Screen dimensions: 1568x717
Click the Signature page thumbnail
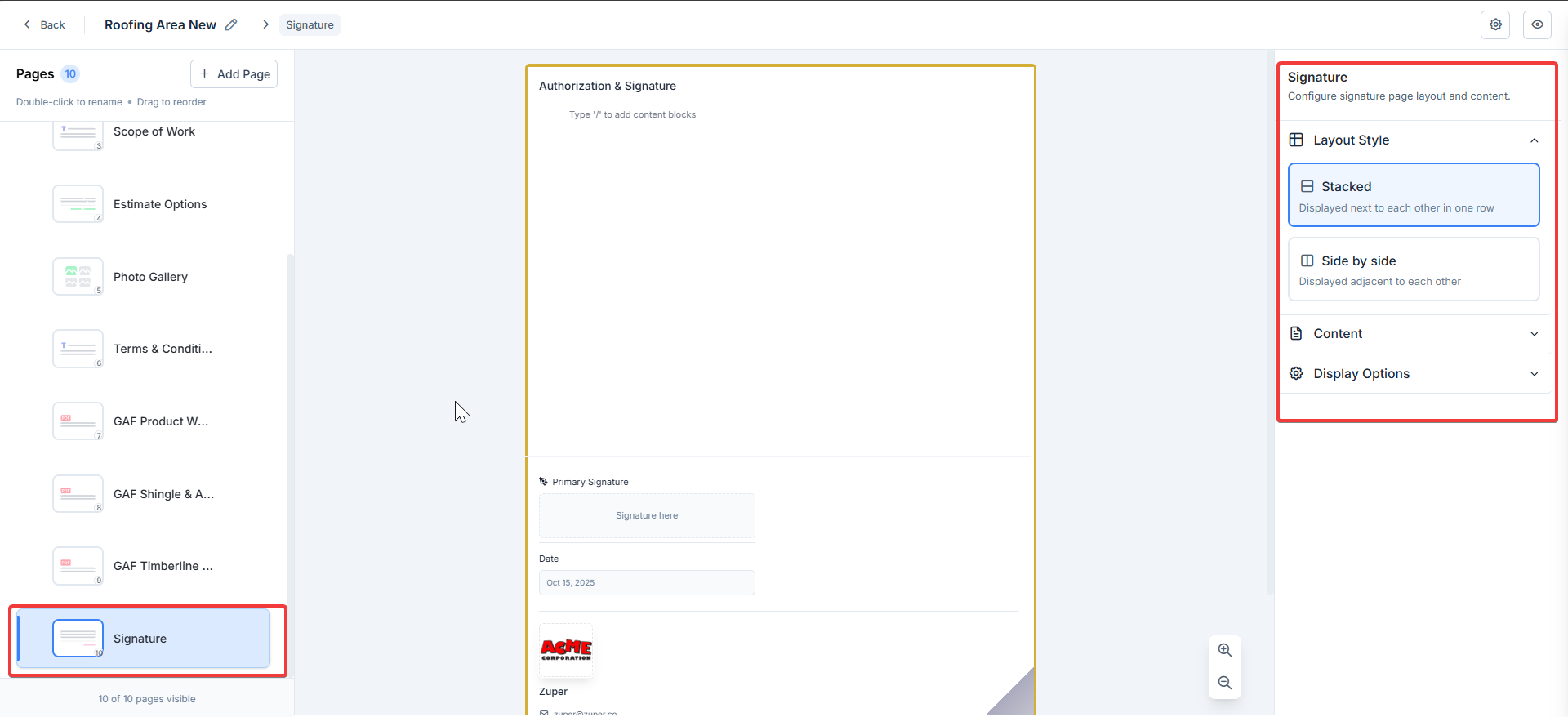(78, 639)
